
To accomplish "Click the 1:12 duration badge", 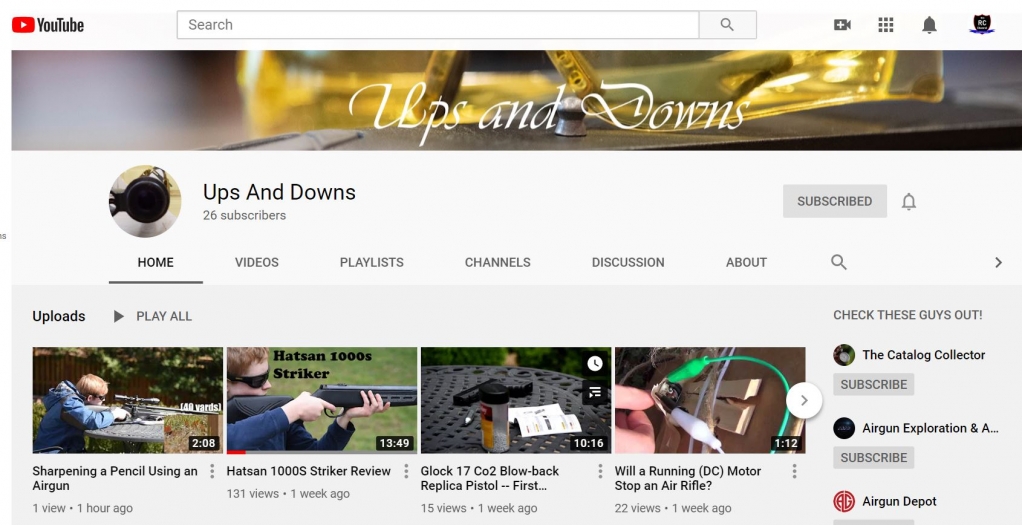I will coord(786,443).
